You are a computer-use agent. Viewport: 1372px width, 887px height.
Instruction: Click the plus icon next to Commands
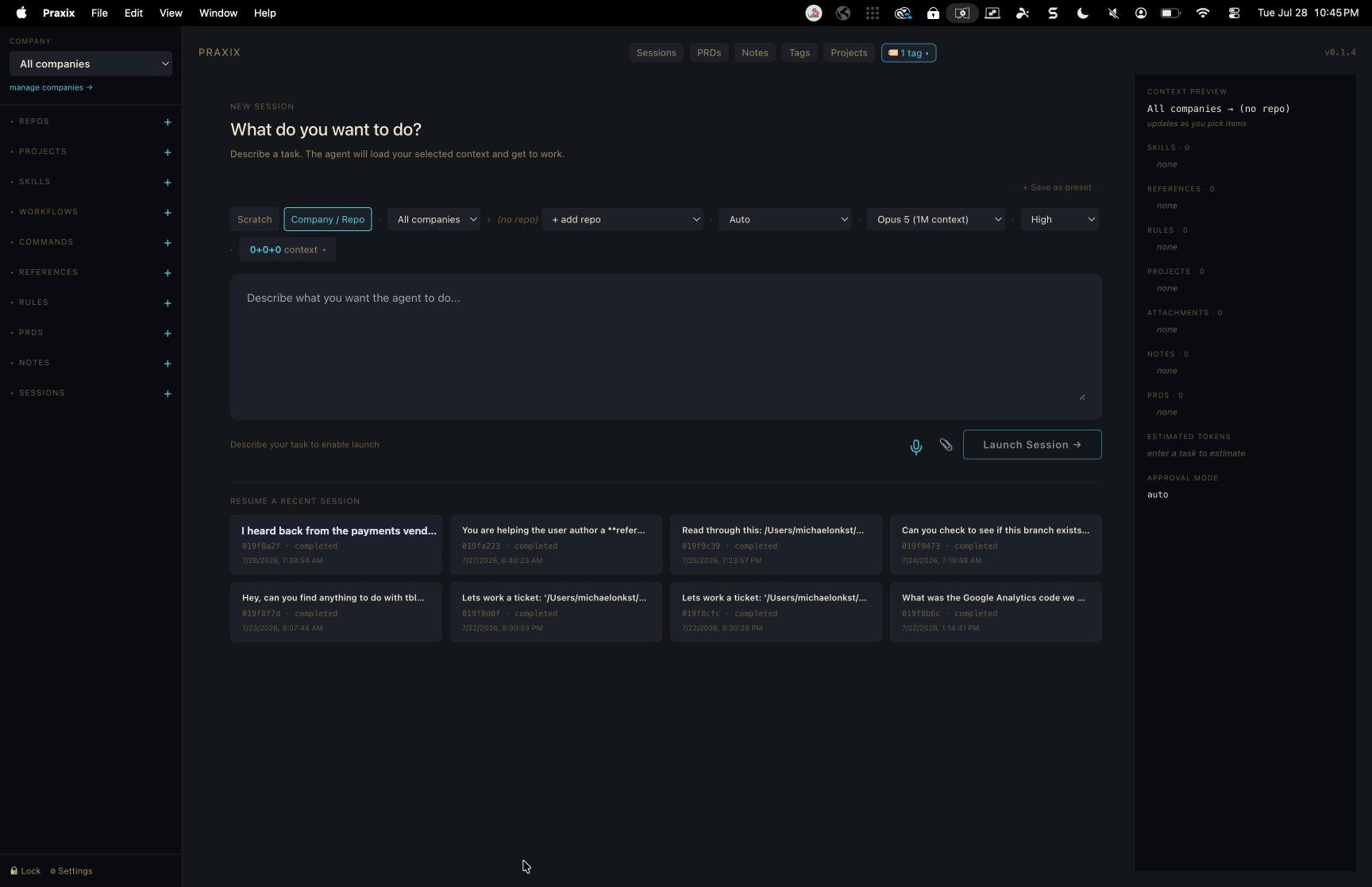[x=168, y=243]
